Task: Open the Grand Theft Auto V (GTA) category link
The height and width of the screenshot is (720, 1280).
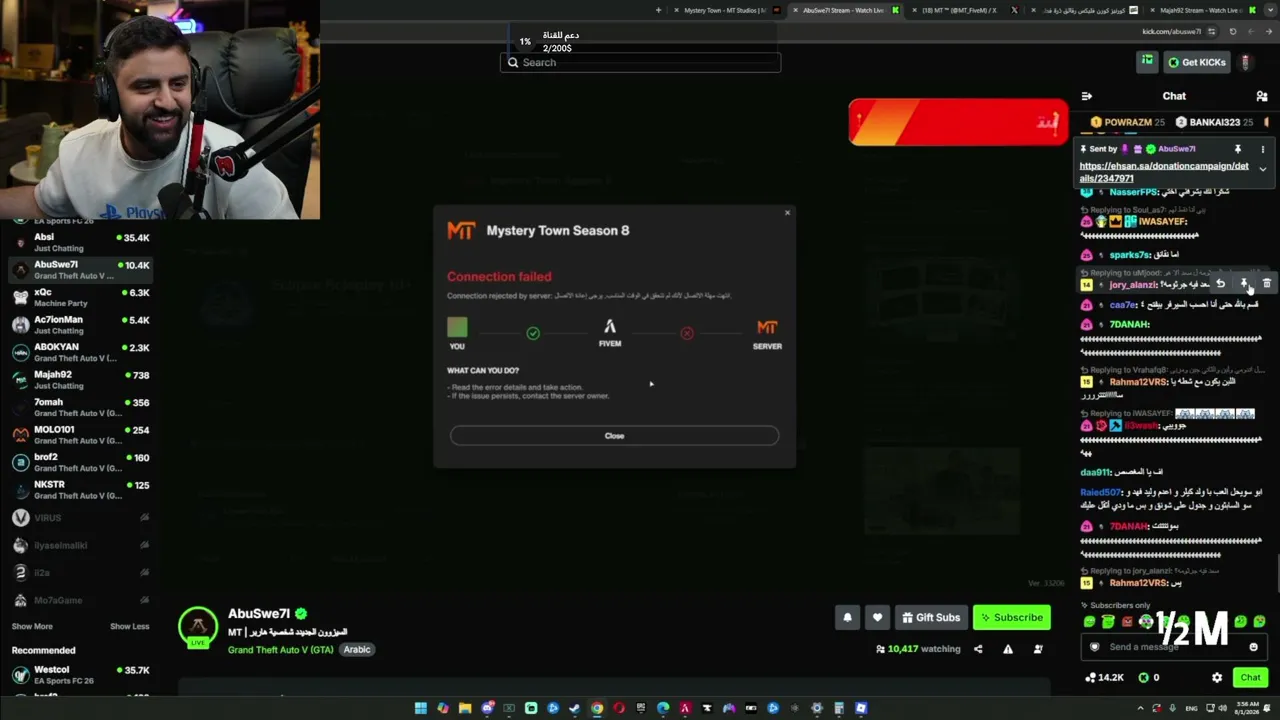Action: (x=280, y=650)
